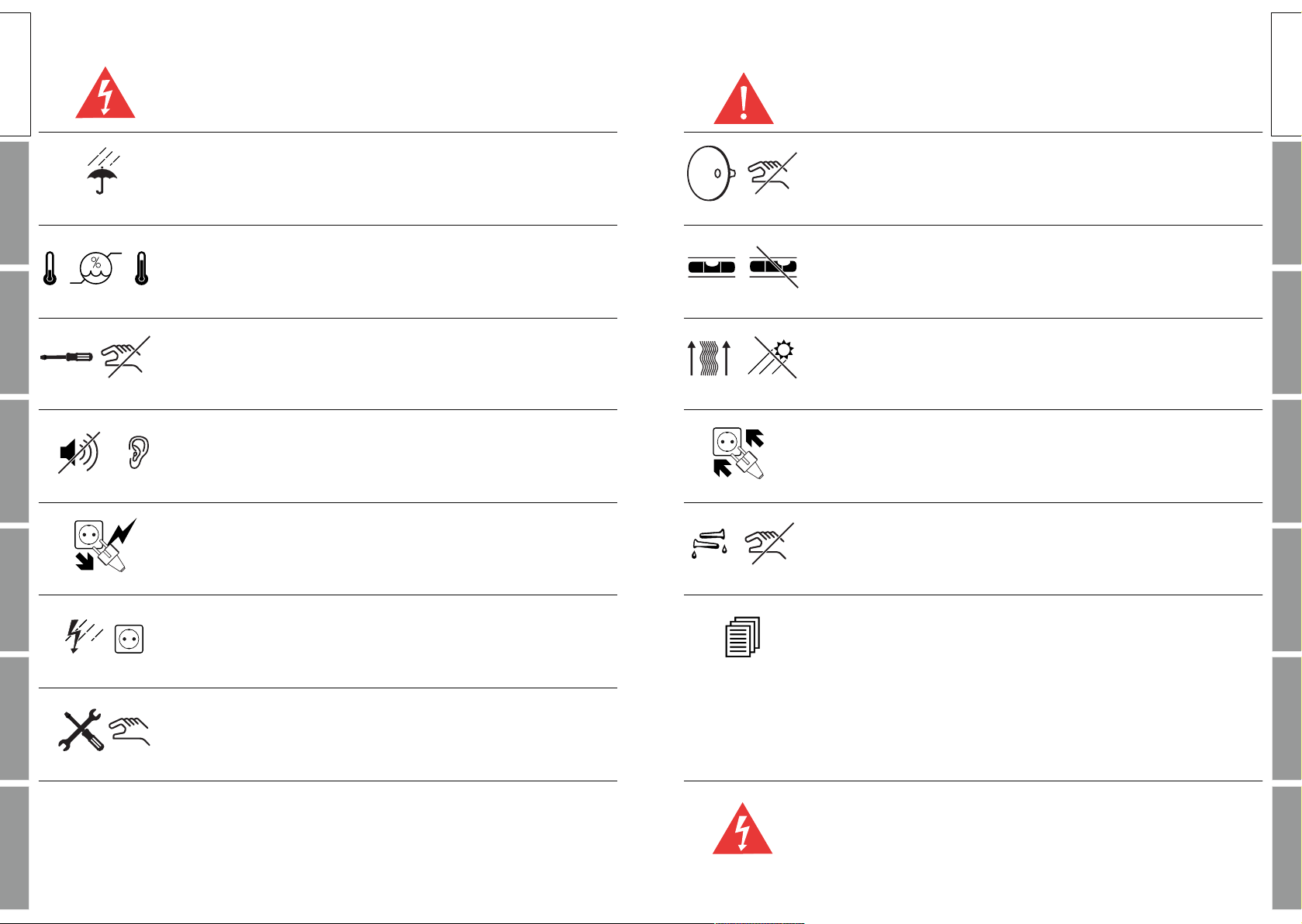Click the crossed wrench and screwdriver icon

(81, 730)
